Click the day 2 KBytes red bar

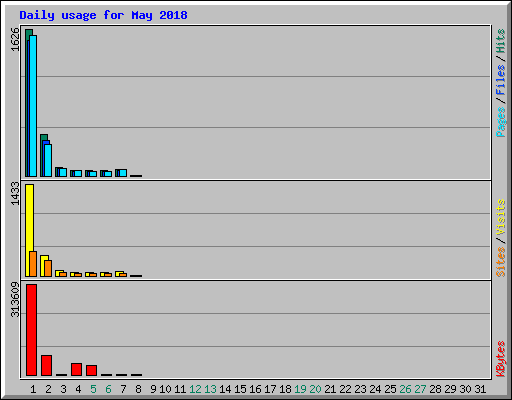(x=46, y=365)
